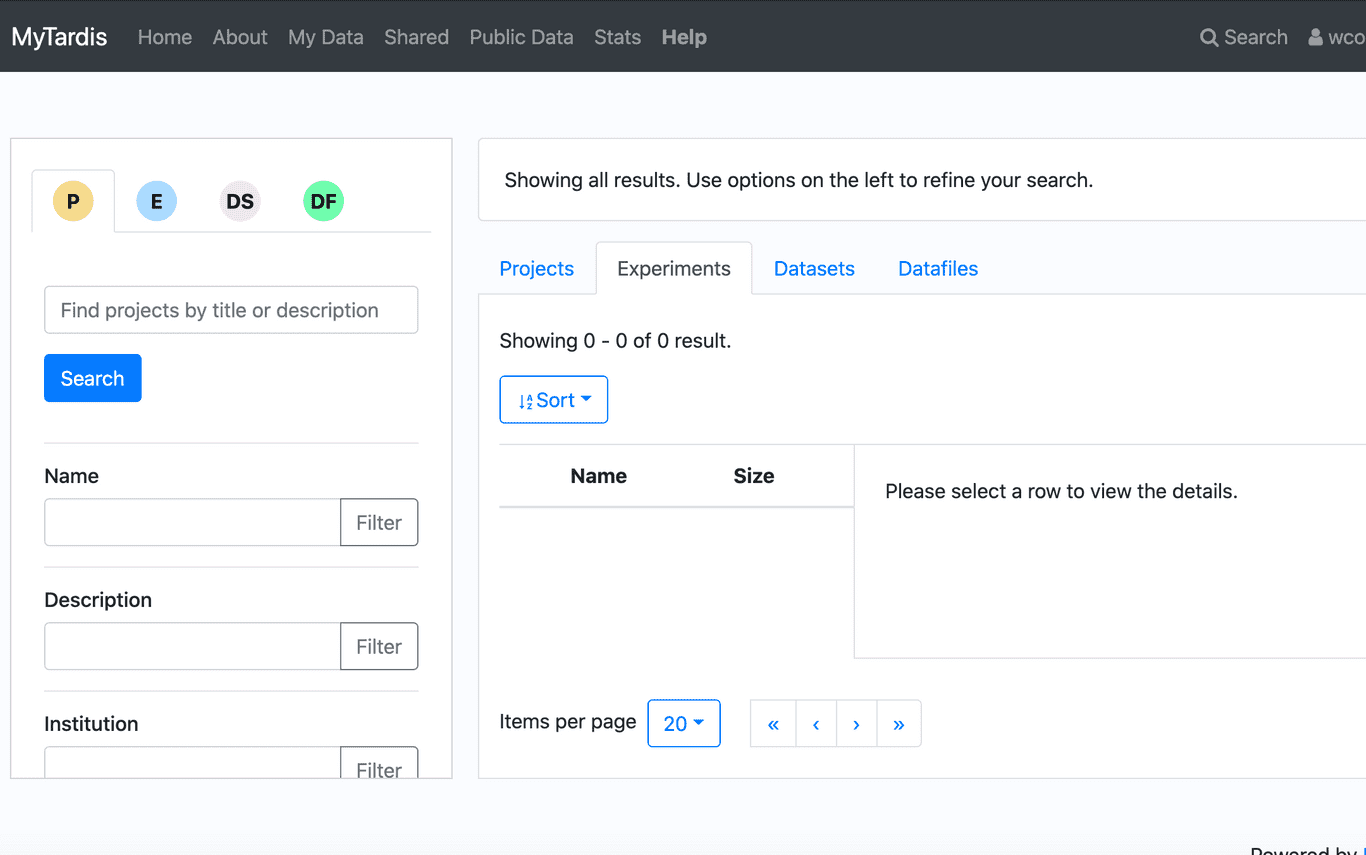Click the Size column header
Viewport: 1366px width, 855px height.
click(x=754, y=476)
